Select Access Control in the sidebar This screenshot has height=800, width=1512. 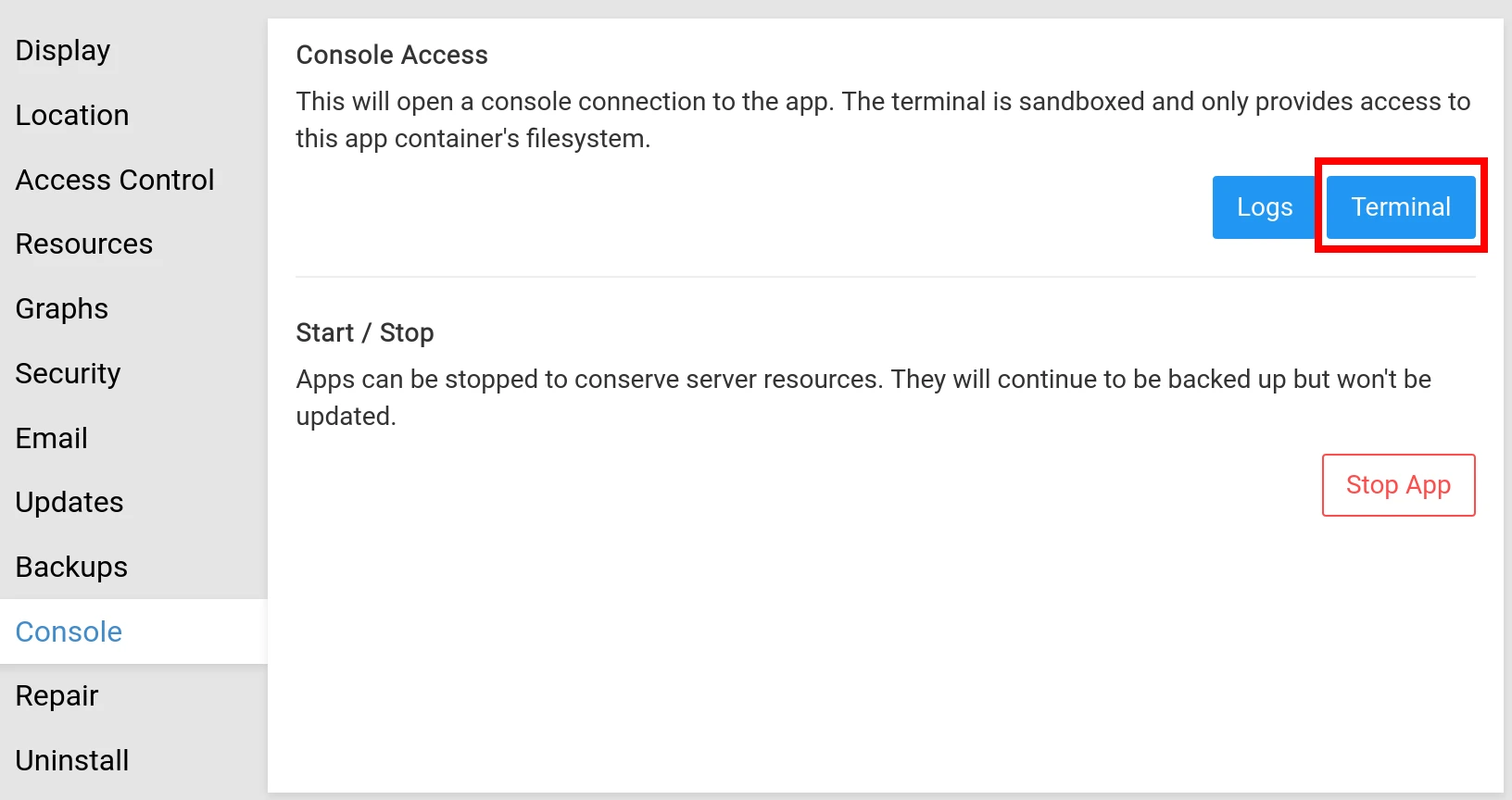click(115, 180)
